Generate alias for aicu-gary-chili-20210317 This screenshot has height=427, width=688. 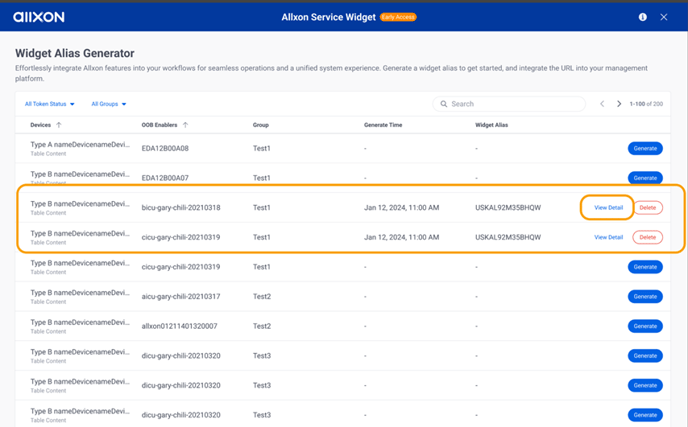(645, 297)
